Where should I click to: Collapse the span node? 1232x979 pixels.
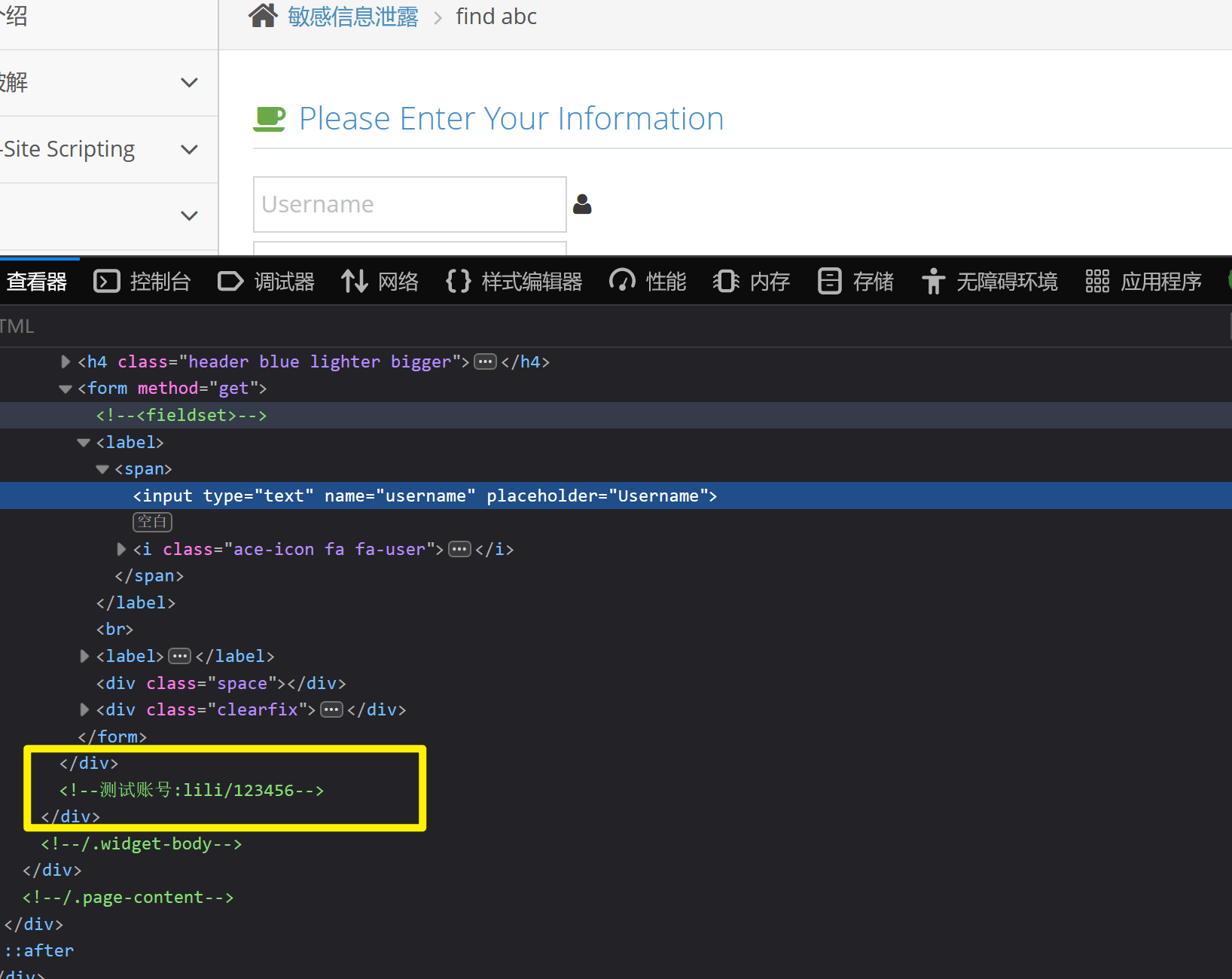(102, 469)
